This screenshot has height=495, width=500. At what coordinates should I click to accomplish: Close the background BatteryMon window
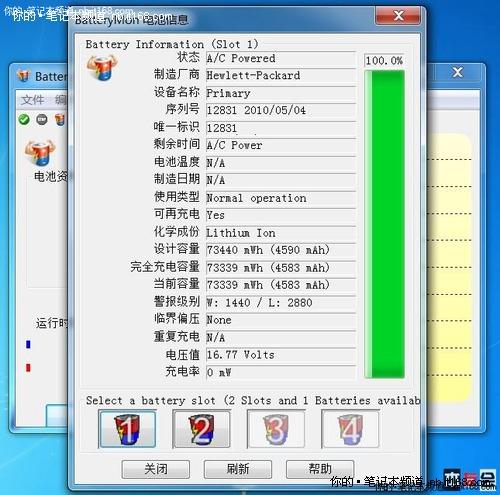point(457,72)
